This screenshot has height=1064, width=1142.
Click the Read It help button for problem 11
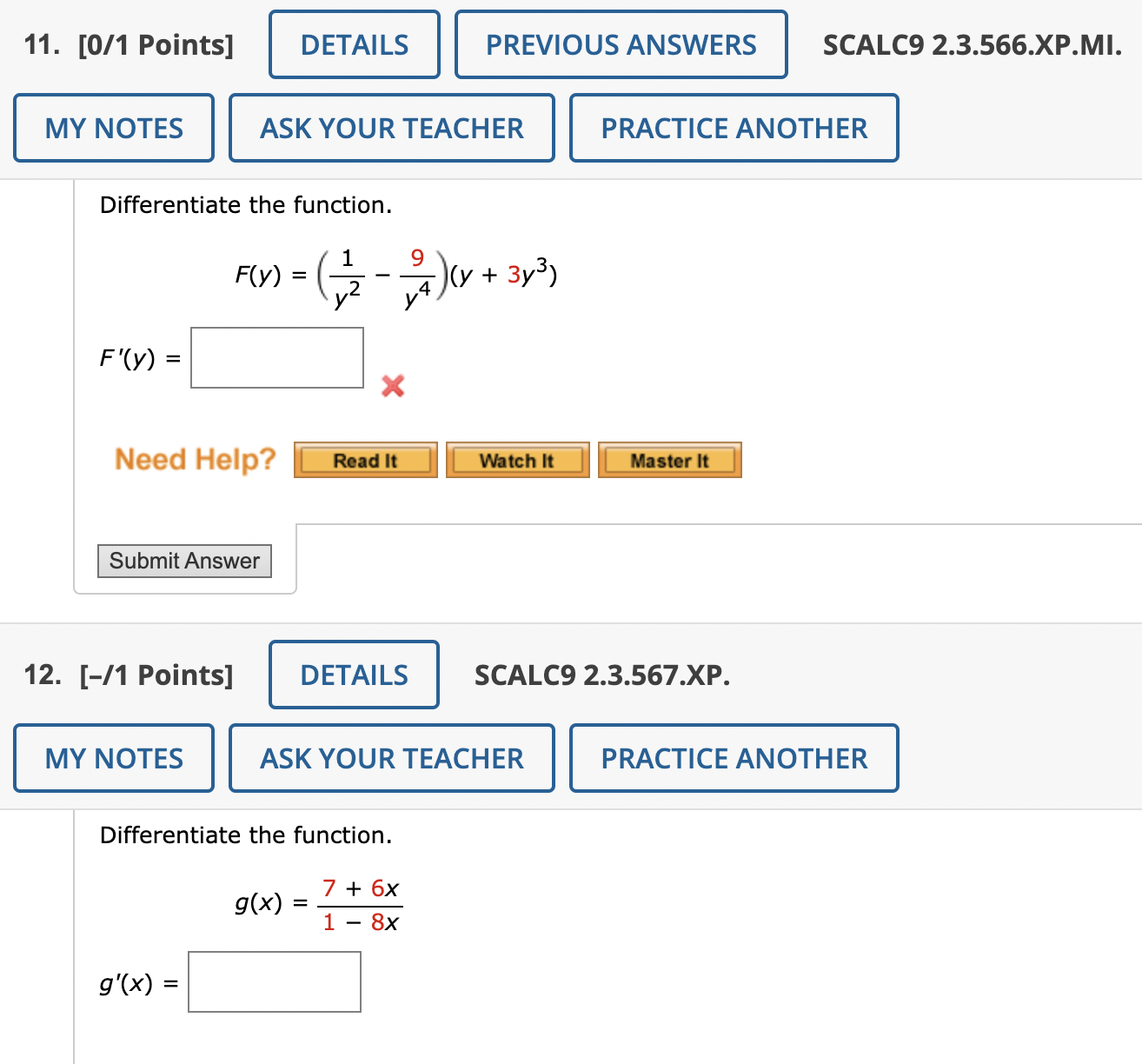click(x=364, y=460)
